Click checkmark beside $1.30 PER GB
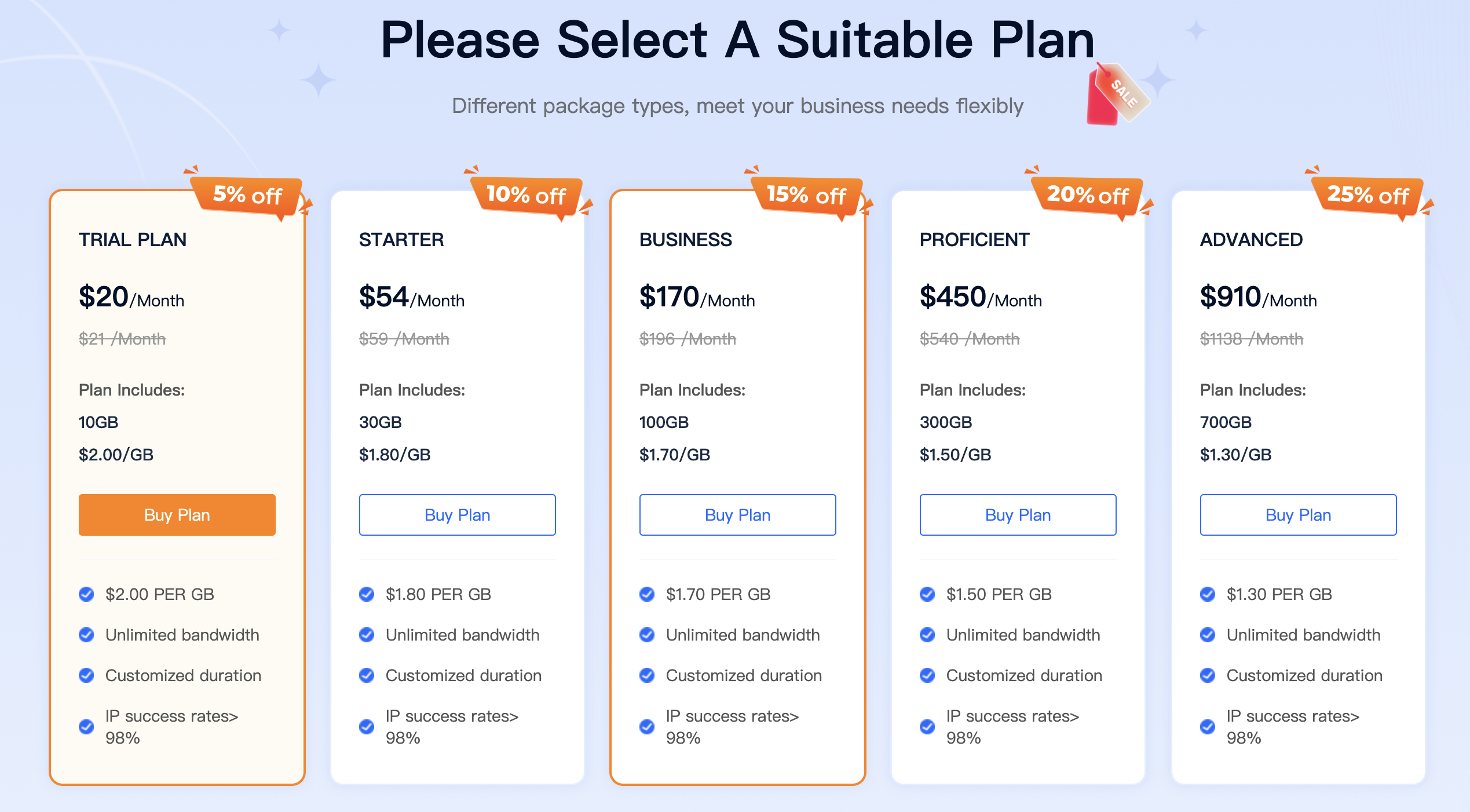This screenshot has width=1470, height=812. tap(1208, 594)
